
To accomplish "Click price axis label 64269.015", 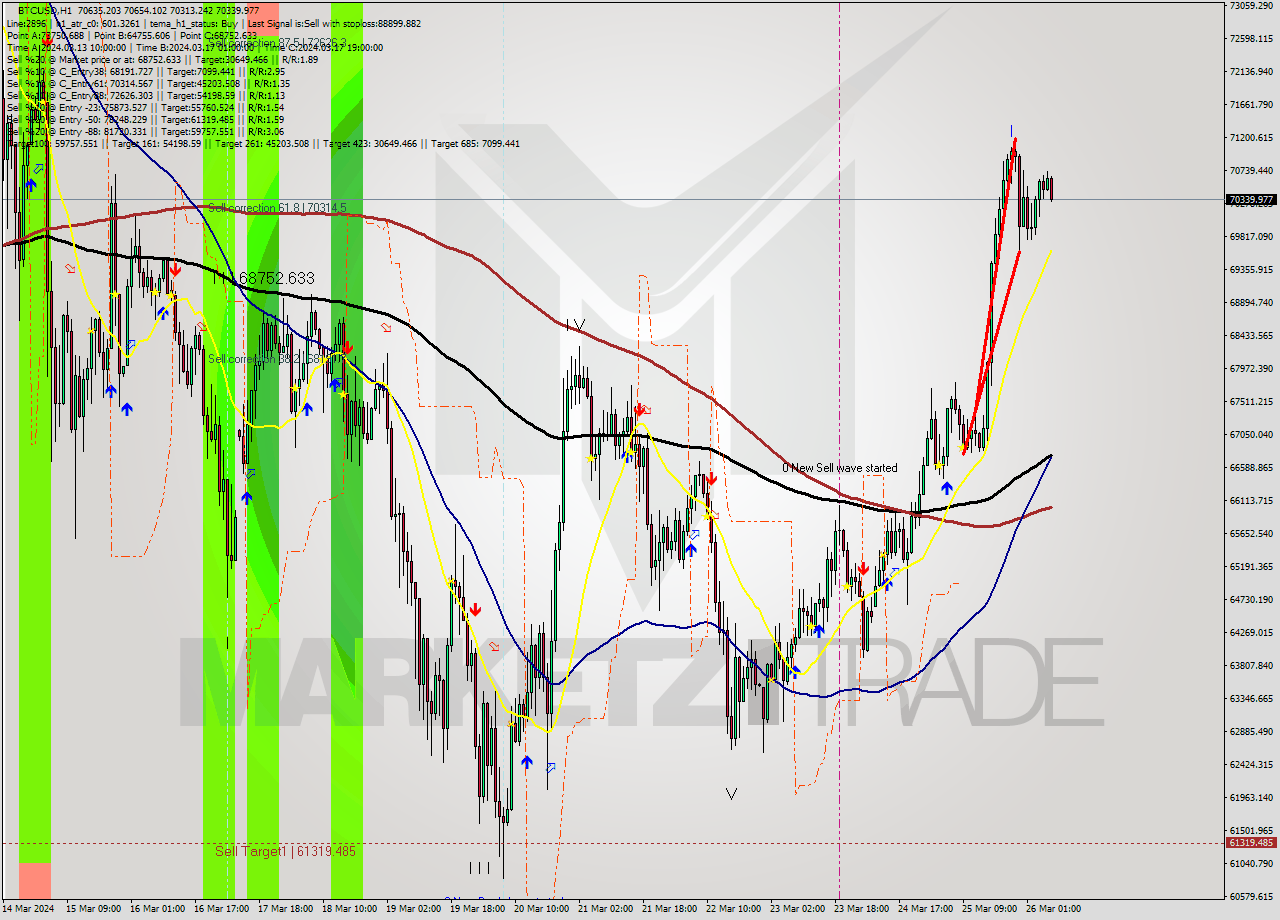I will coord(1250,633).
